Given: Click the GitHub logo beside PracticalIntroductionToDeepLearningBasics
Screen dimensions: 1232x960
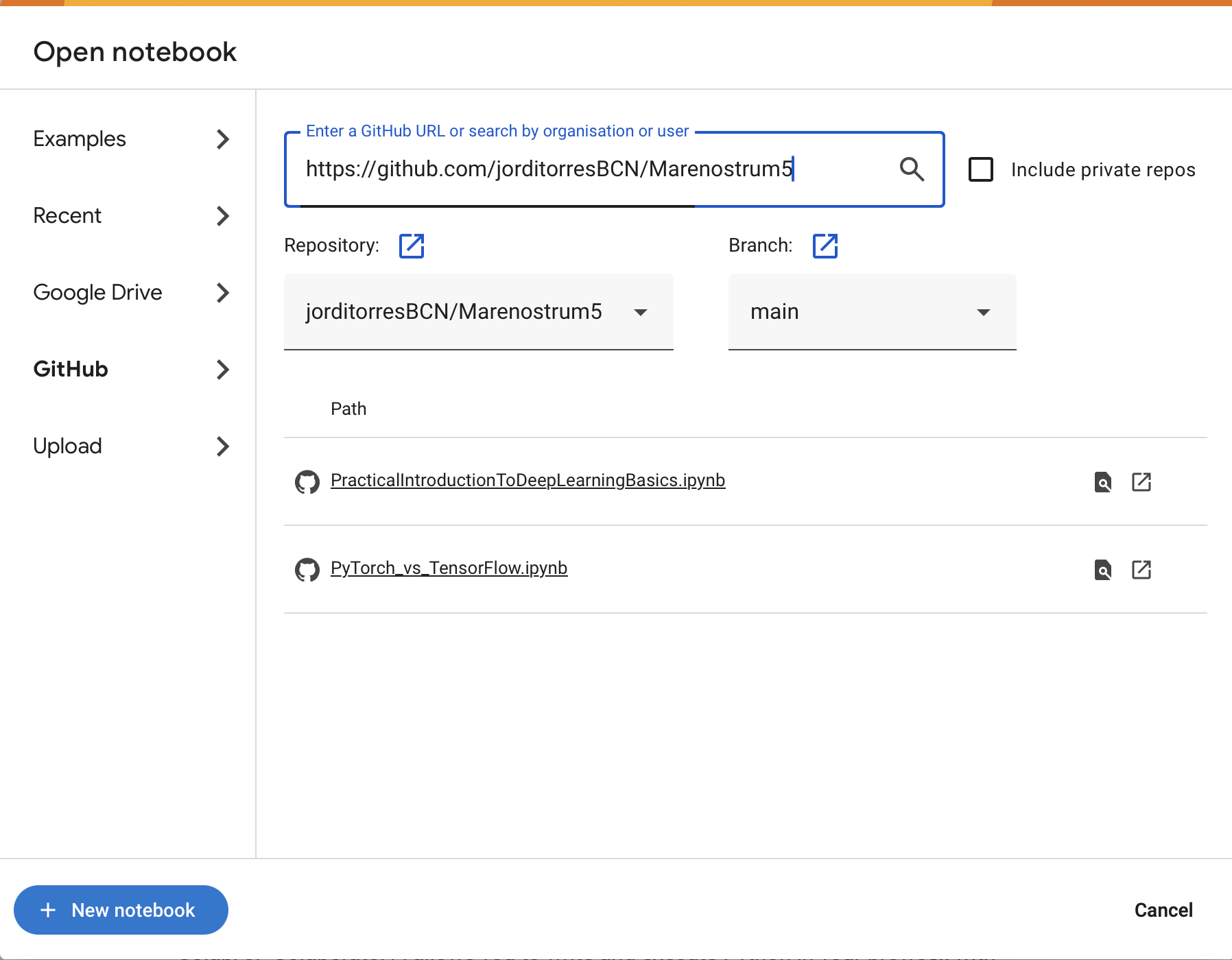Looking at the screenshot, I should coord(307,481).
